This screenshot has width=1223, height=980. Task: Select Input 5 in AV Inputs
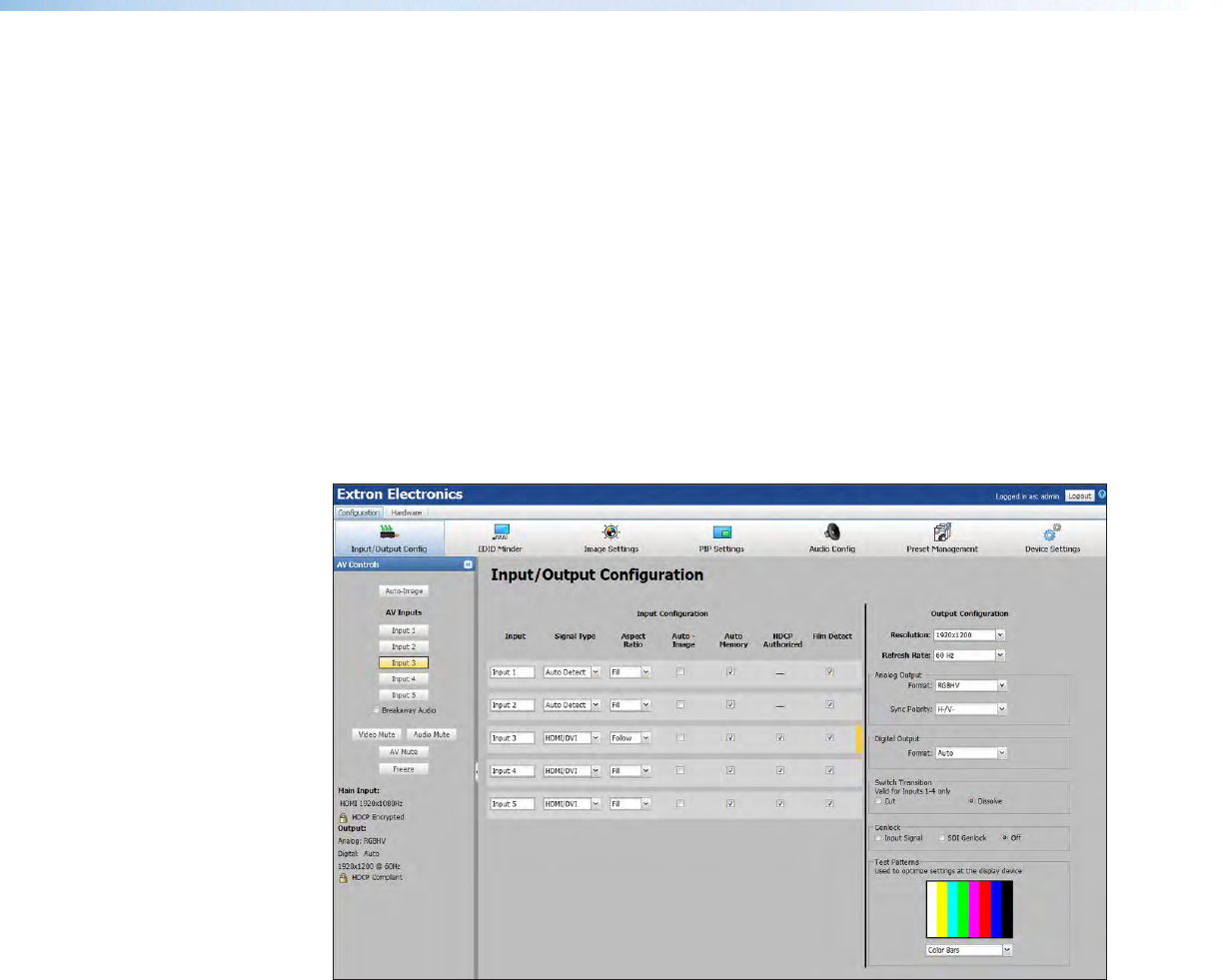click(404, 694)
